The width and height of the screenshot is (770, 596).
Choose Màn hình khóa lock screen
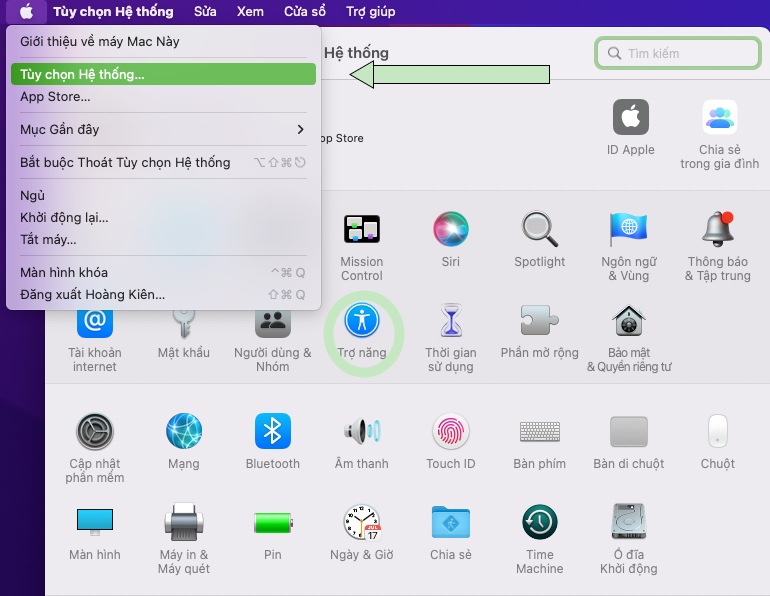coord(163,272)
